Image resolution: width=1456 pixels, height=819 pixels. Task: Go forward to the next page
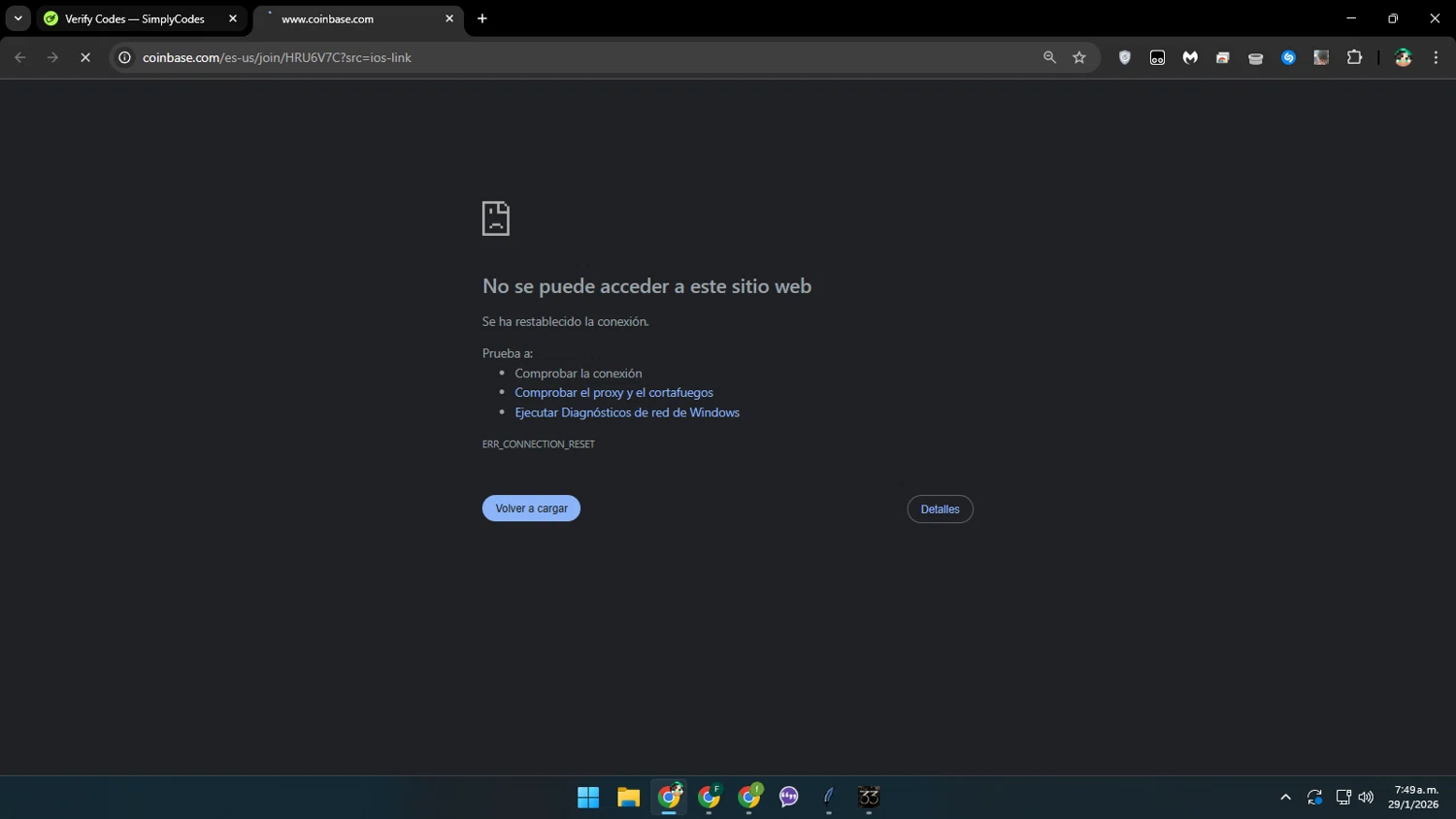point(52,57)
